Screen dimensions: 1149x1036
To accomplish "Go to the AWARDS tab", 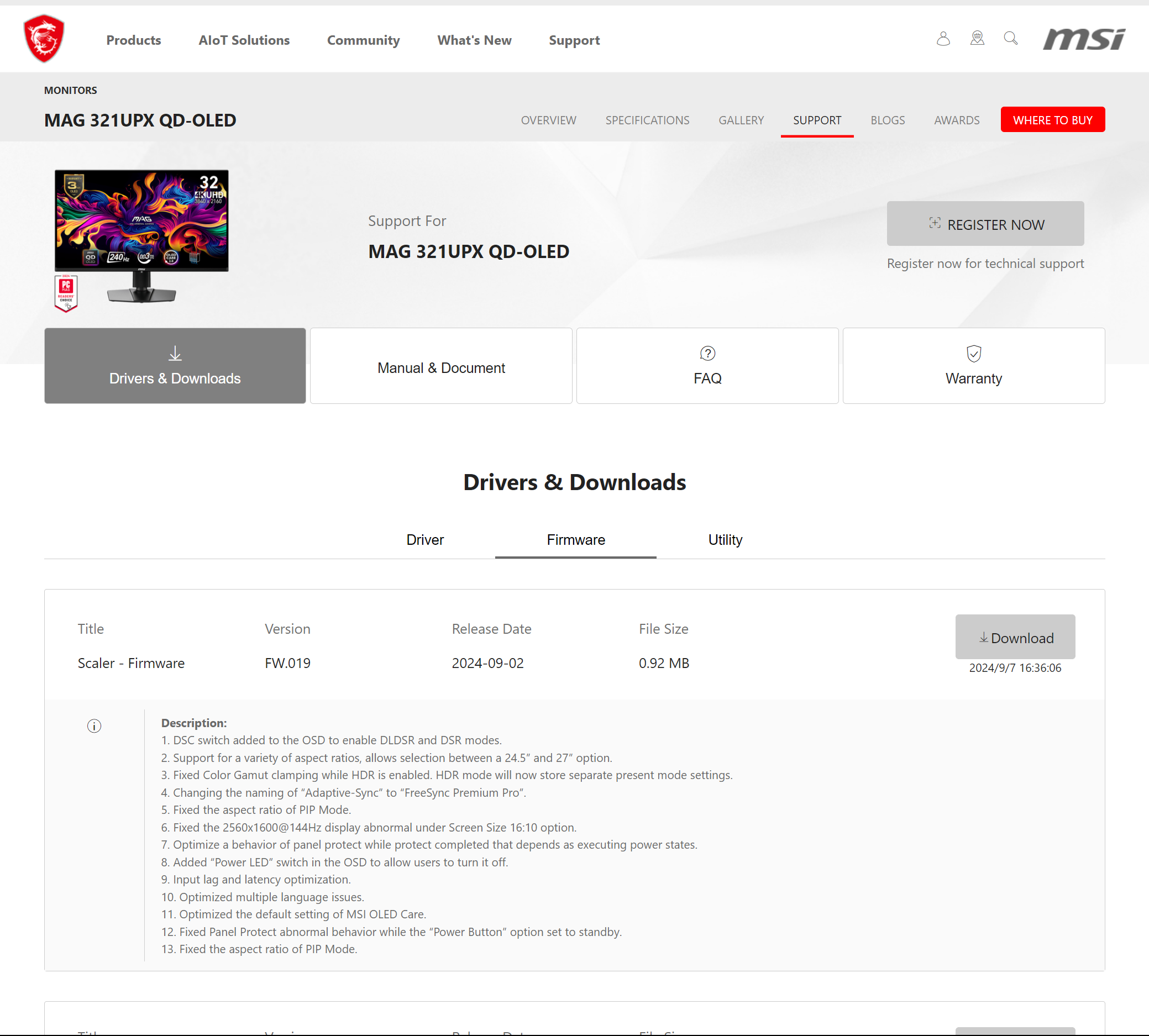I will (957, 120).
